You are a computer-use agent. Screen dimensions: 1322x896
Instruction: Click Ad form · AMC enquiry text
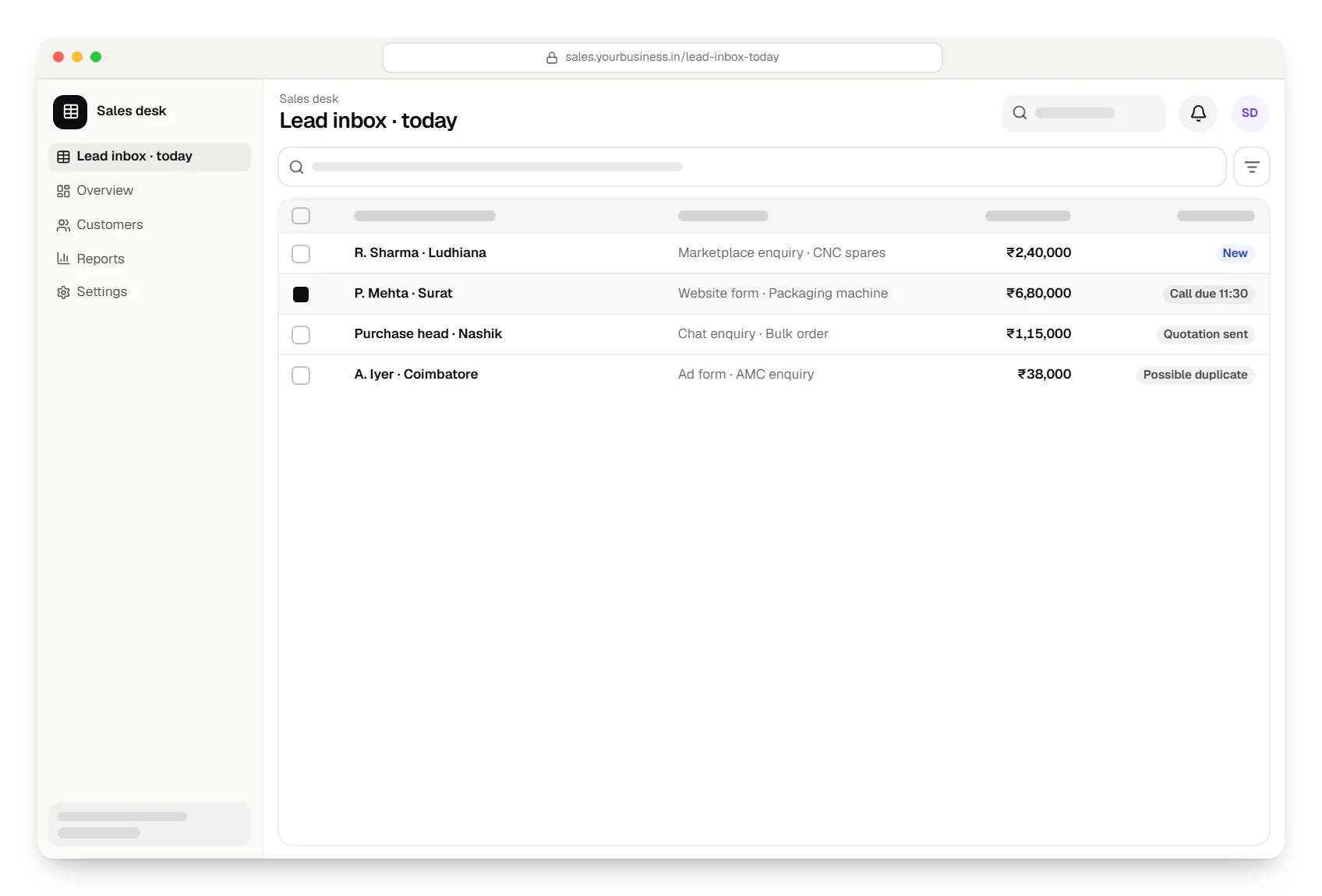point(746,375)
